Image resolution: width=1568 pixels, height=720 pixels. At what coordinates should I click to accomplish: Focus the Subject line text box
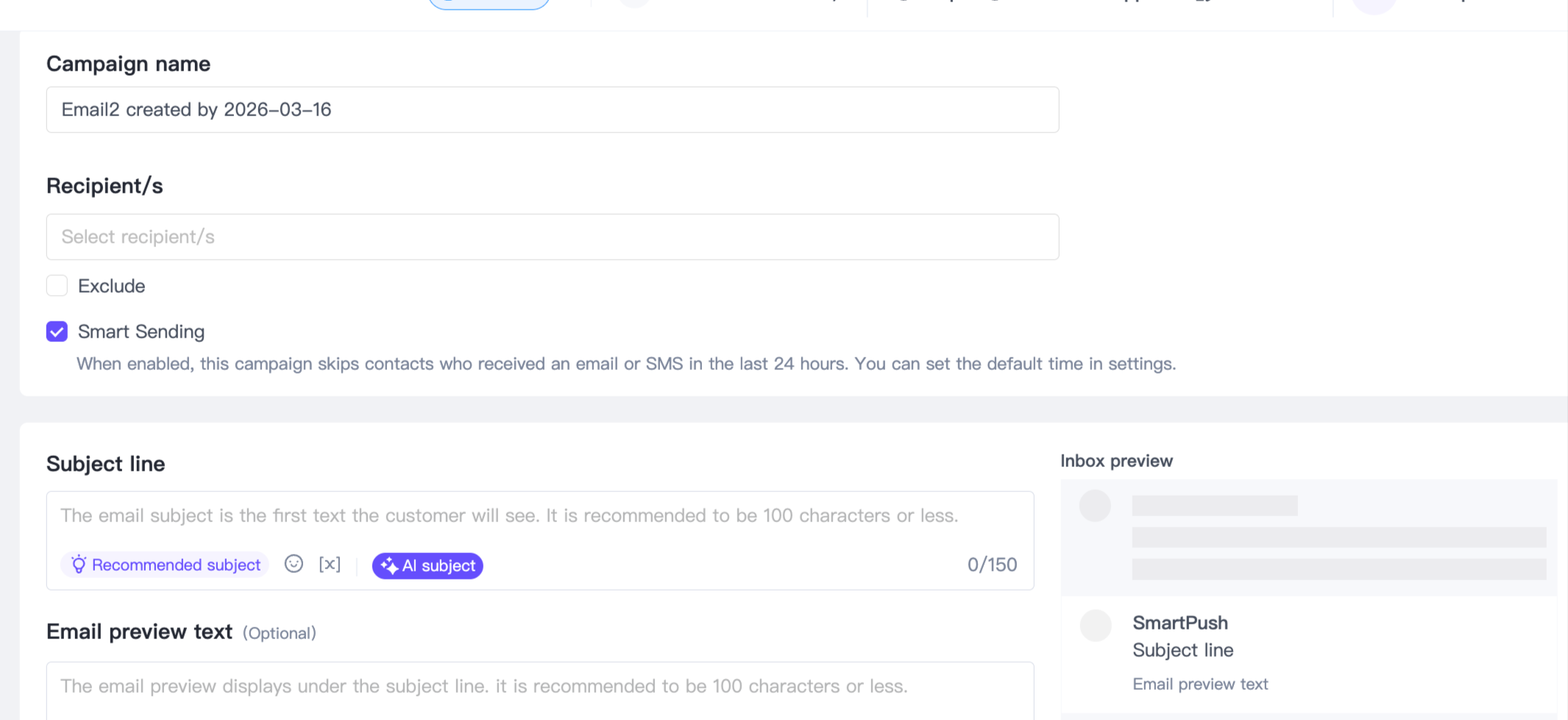[x=539, y=516]
